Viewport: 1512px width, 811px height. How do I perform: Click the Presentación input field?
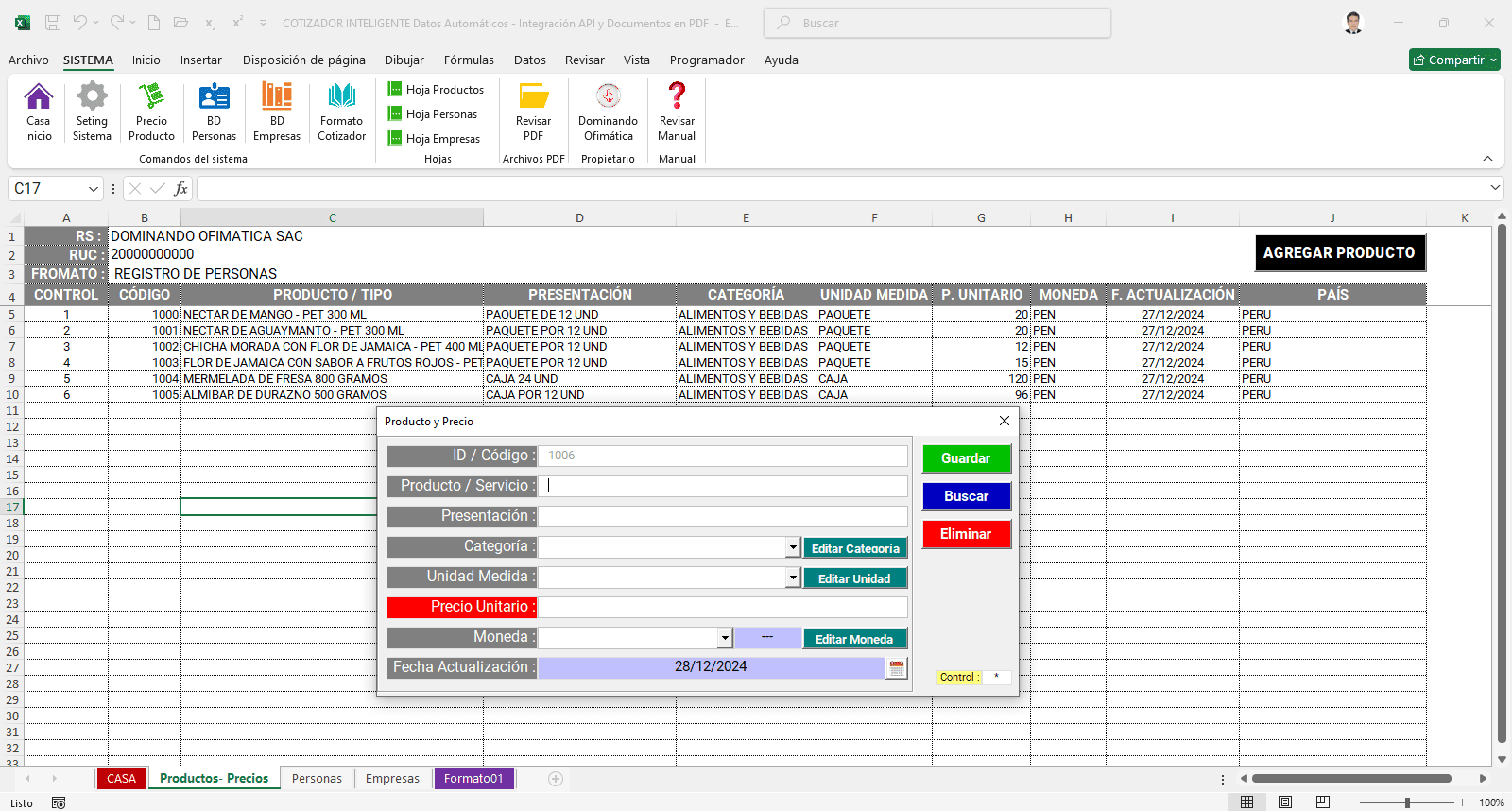point(723,516)
